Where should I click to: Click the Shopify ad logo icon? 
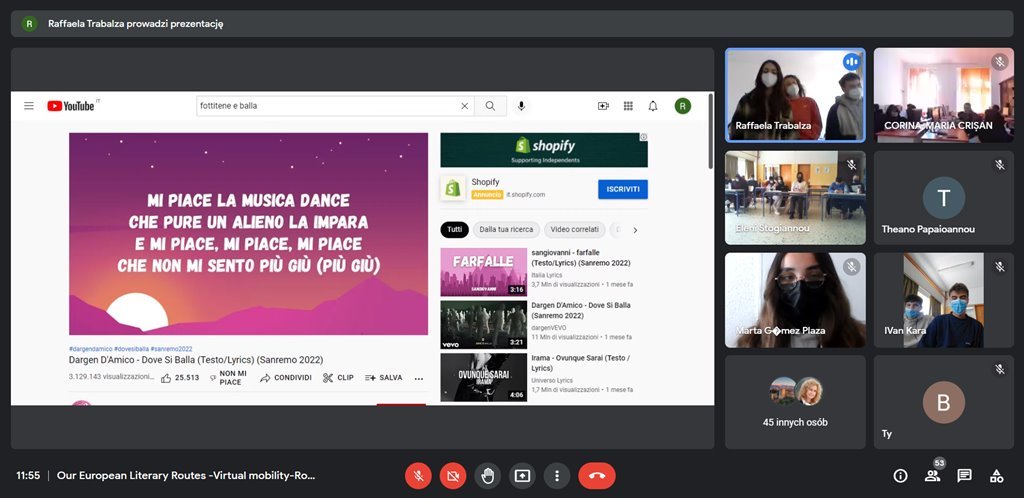tap(453, 188)
